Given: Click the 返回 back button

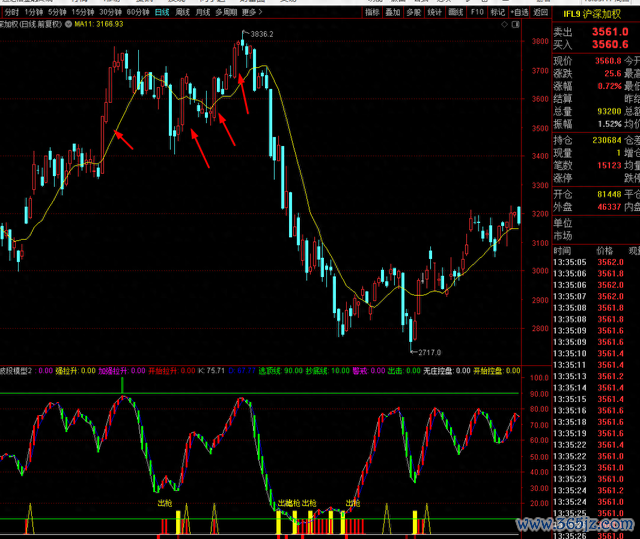Looking at the screenshot, I should (x=540, y=12).
